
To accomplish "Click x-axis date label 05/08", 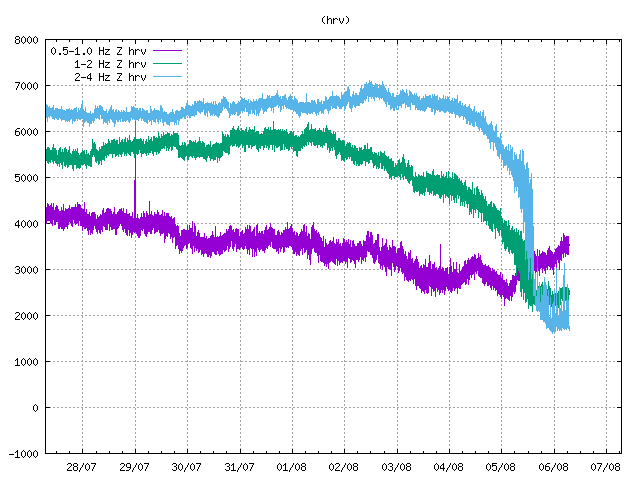I will coord(500,467).
